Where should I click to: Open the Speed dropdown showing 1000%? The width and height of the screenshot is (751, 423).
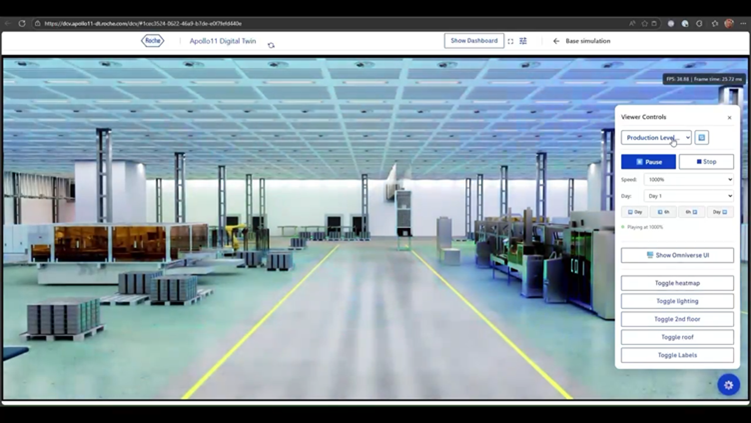coord(688,179)
